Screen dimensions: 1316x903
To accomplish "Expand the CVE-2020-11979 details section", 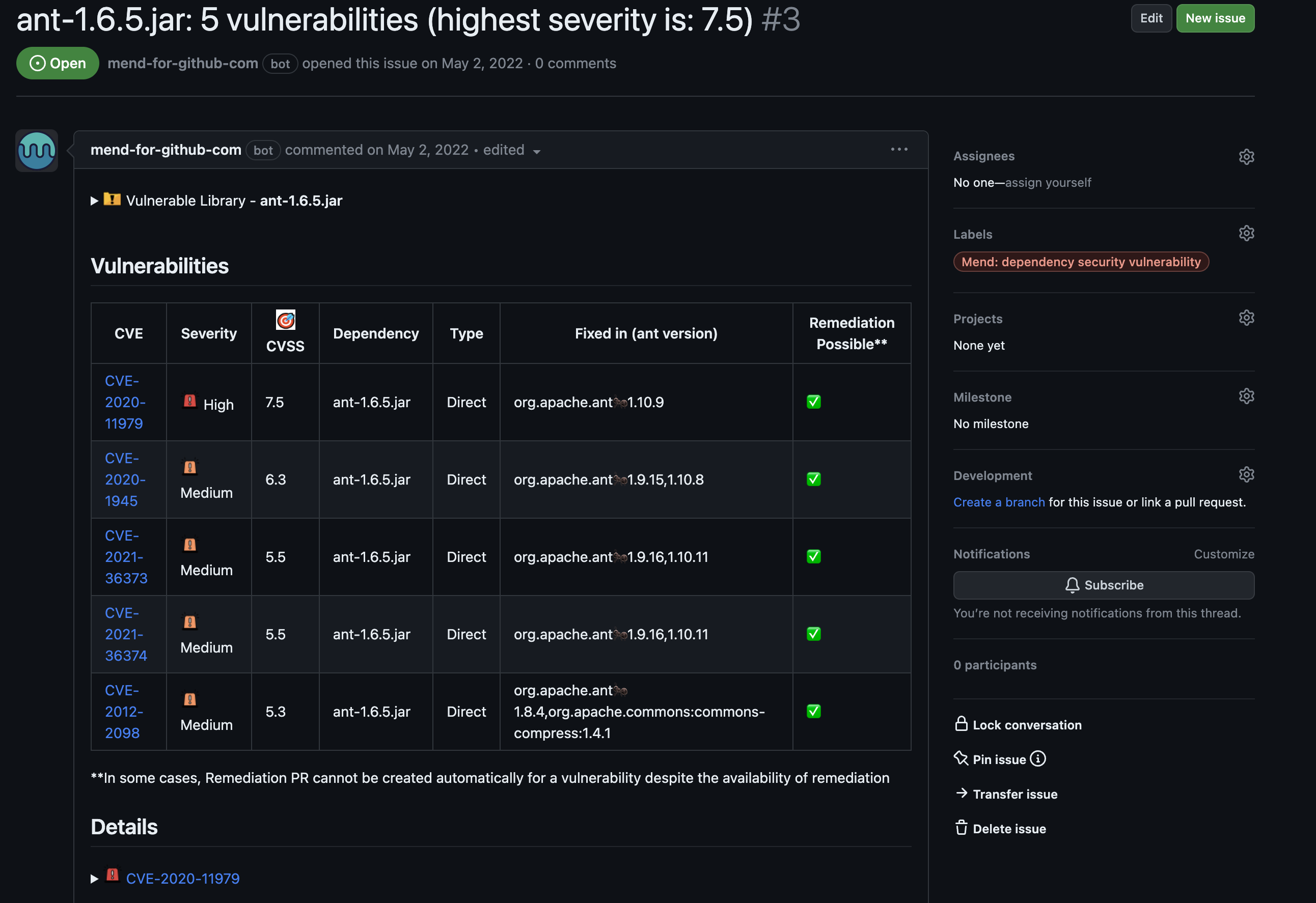I will pos(95,879).
